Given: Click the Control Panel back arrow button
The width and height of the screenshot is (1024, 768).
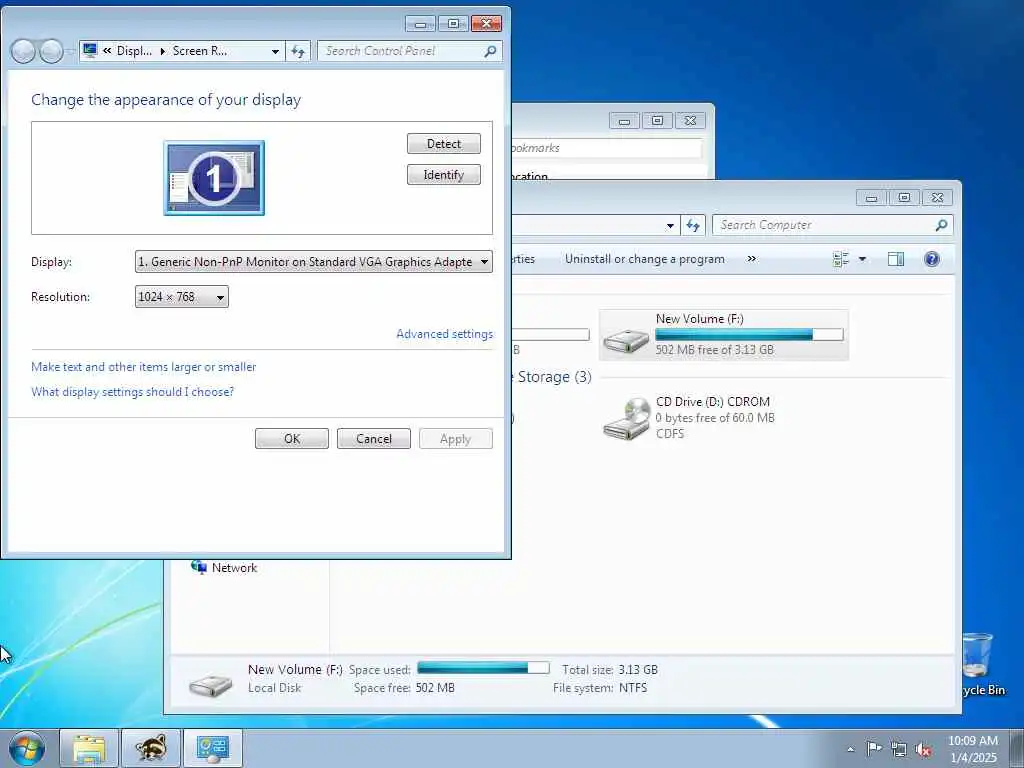Looking at the screenshot, I should [x=24, y=51].
